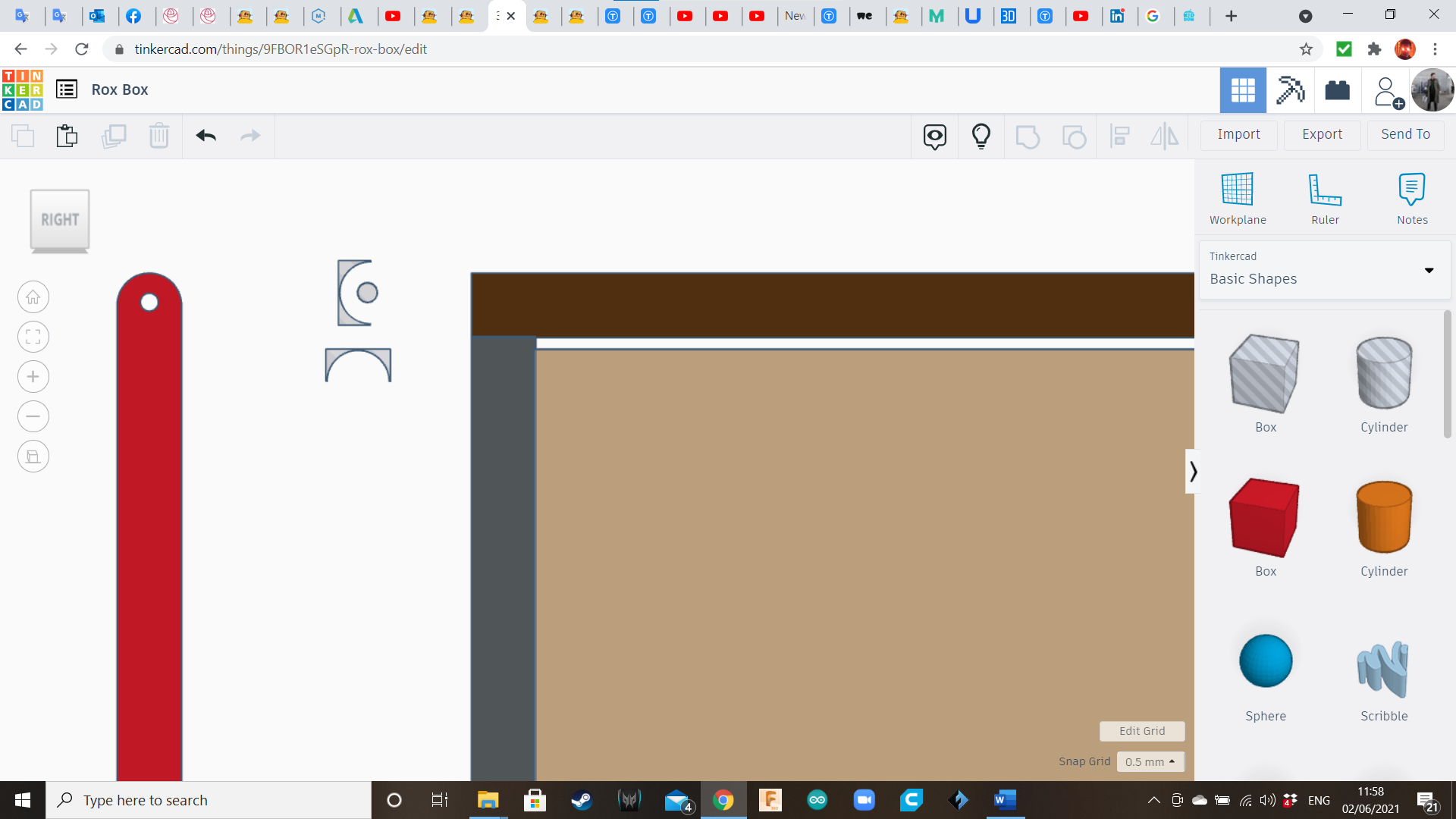Click the Home view icon

click(33, 297)
